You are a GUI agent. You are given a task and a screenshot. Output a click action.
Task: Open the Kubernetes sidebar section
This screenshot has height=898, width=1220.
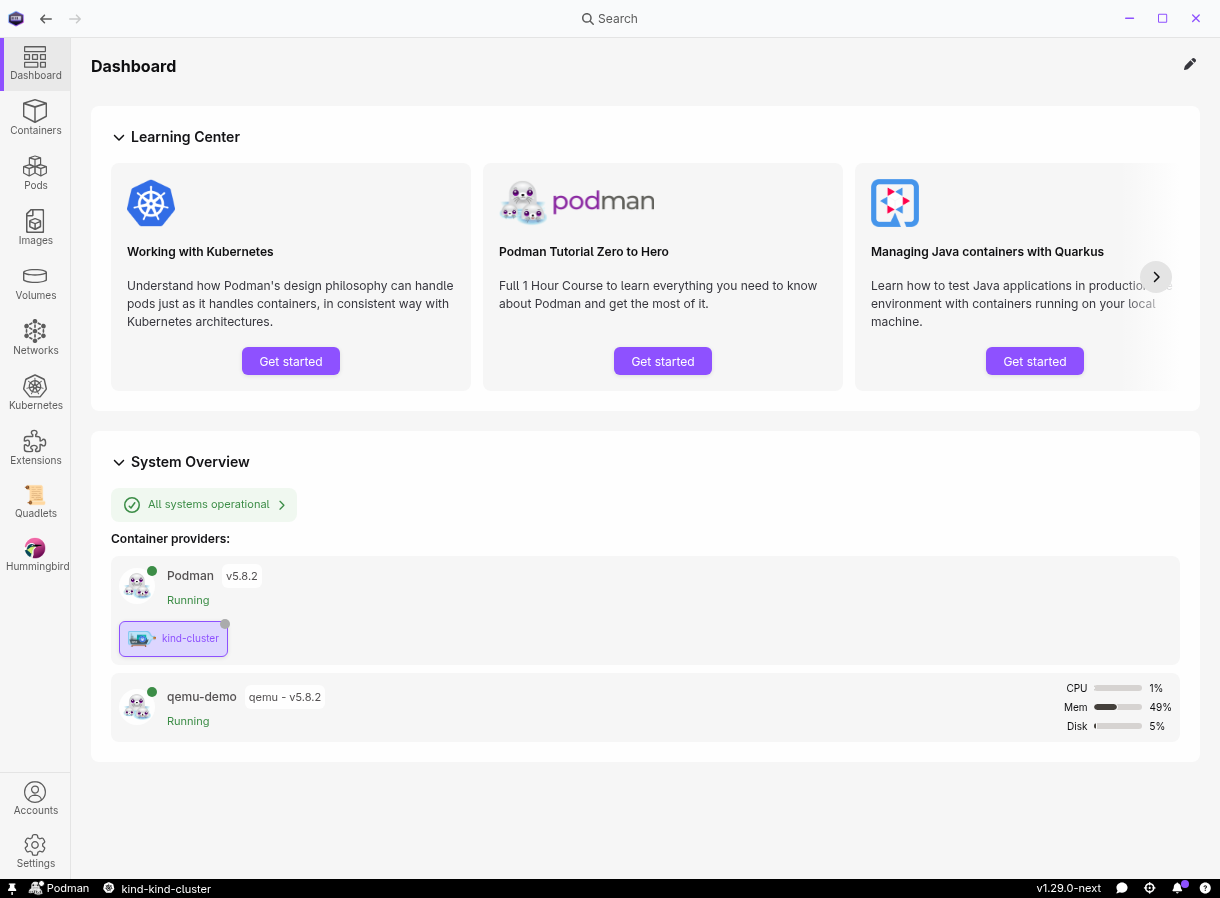35,393
